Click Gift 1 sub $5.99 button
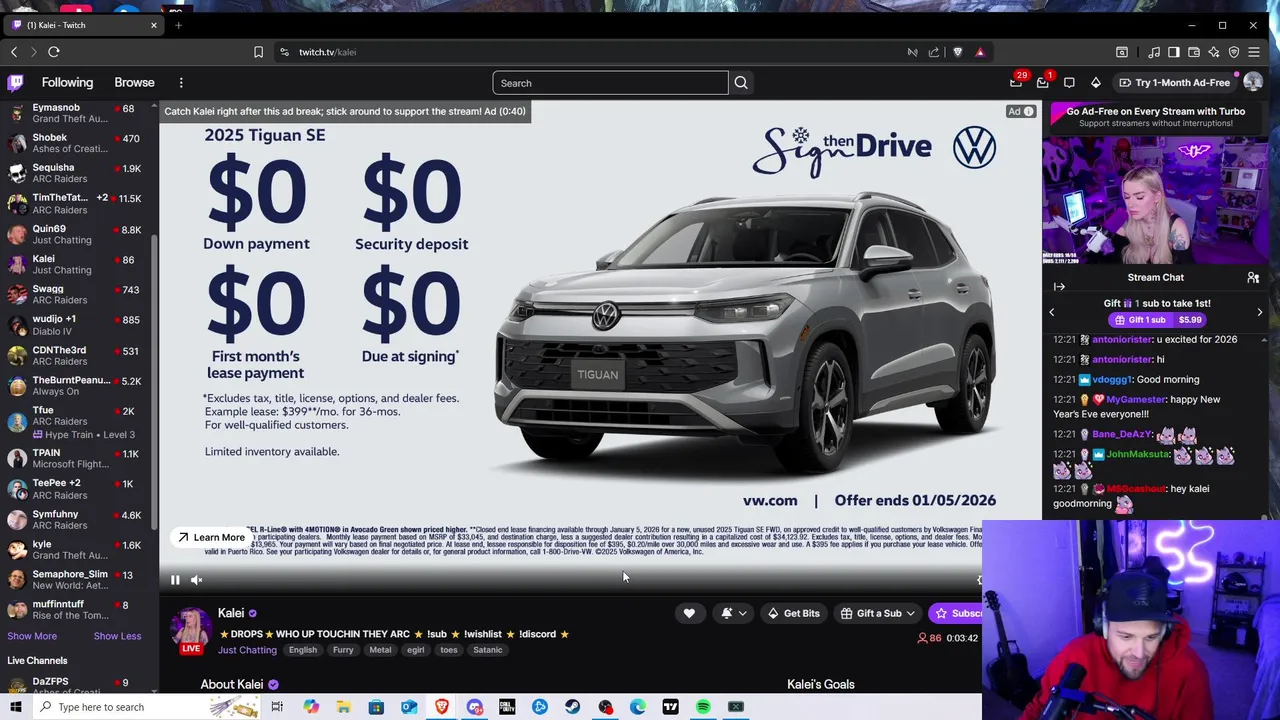The height and width of the screenshot is (720, 1280). coord(1157,320)
